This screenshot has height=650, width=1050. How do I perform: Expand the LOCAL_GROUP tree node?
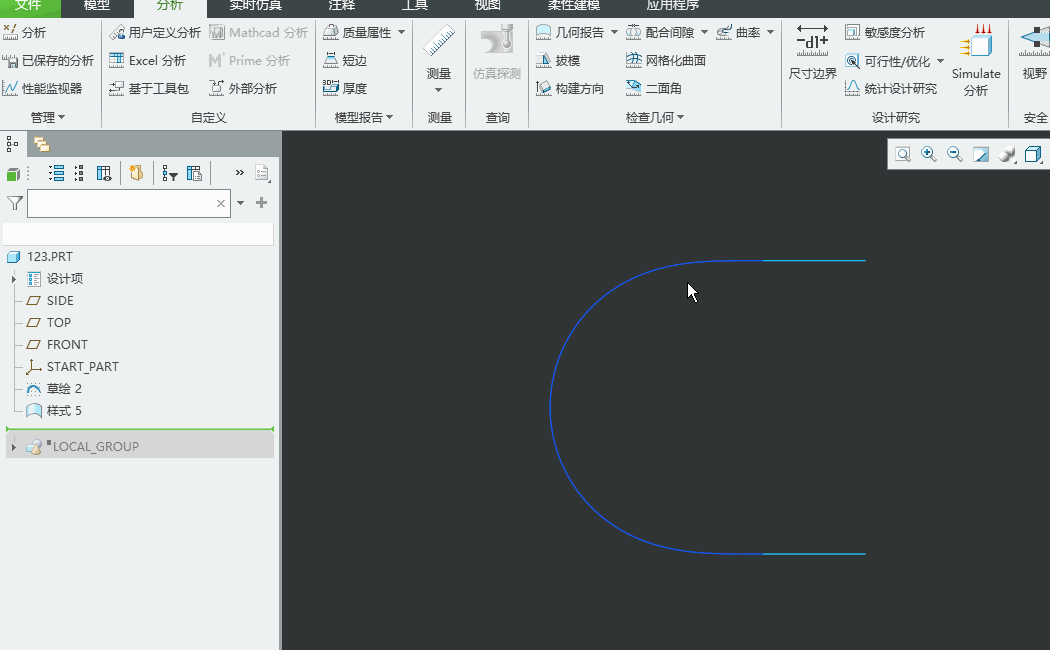(13, 446)
